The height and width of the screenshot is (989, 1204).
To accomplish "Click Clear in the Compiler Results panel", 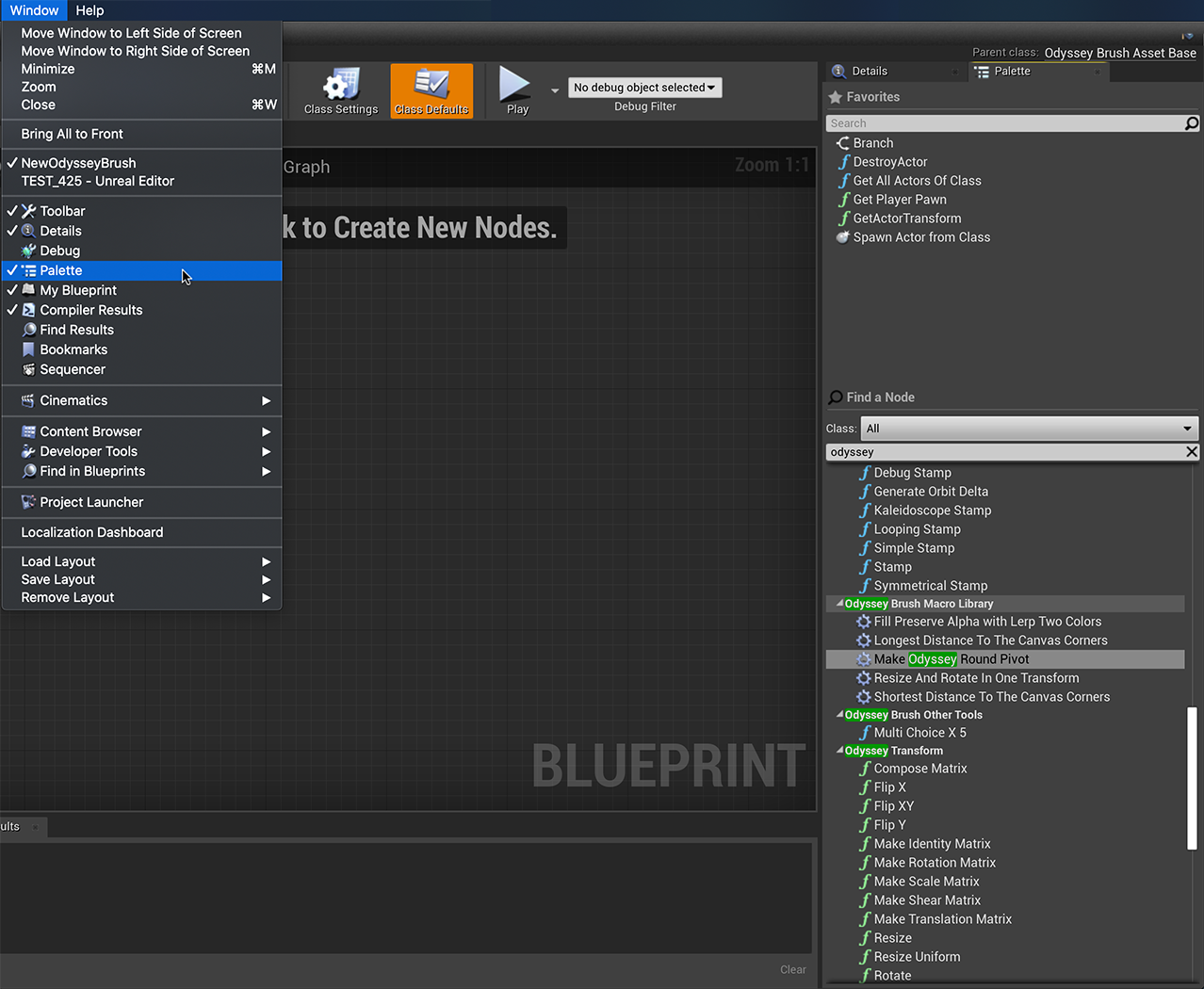I will point(791,969).
